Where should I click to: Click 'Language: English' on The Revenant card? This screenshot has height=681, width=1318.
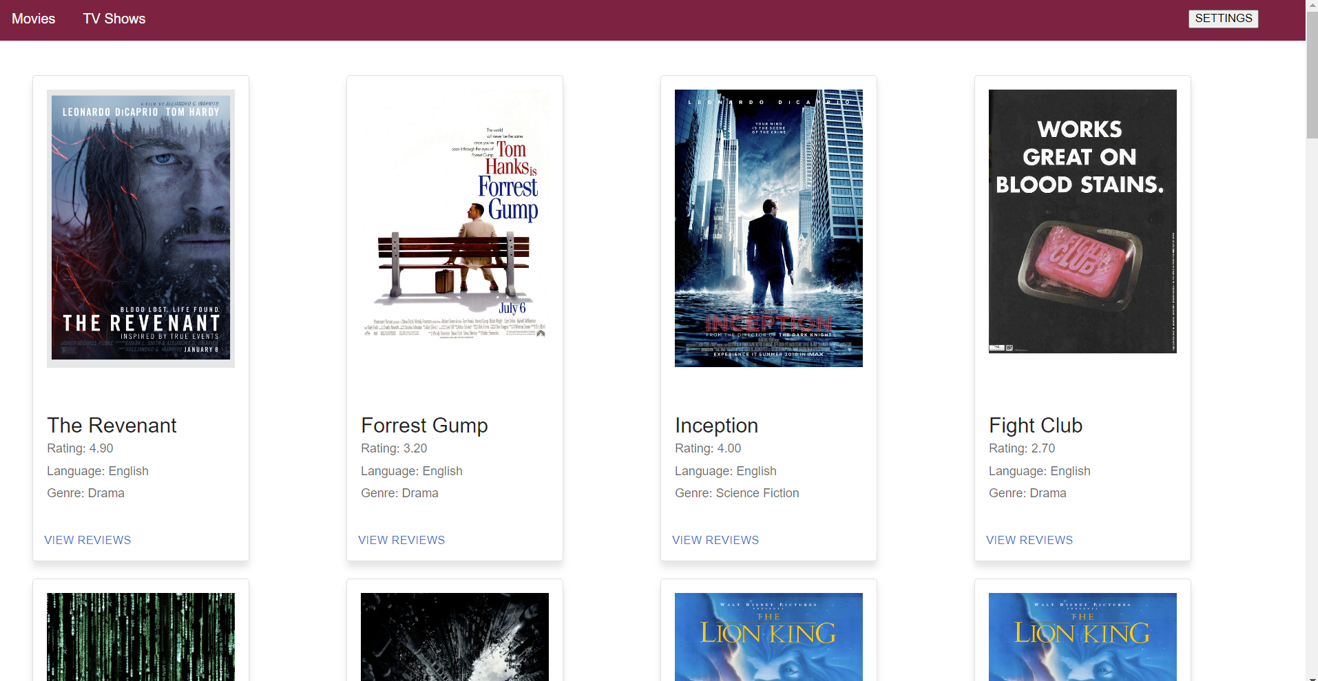(98, 471)
